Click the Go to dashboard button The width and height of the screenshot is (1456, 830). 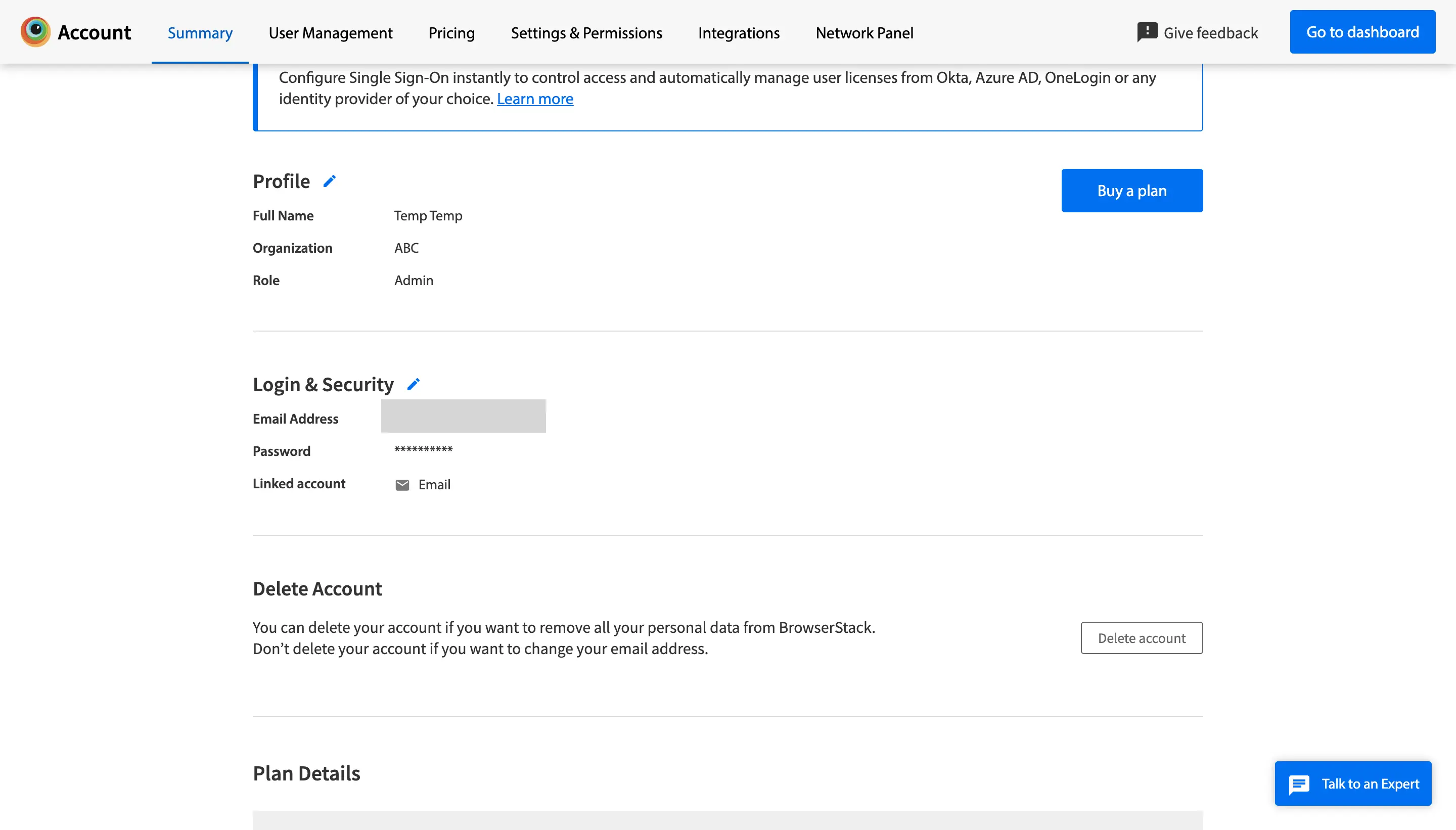pyautogui.click(x=1363, y=31)
